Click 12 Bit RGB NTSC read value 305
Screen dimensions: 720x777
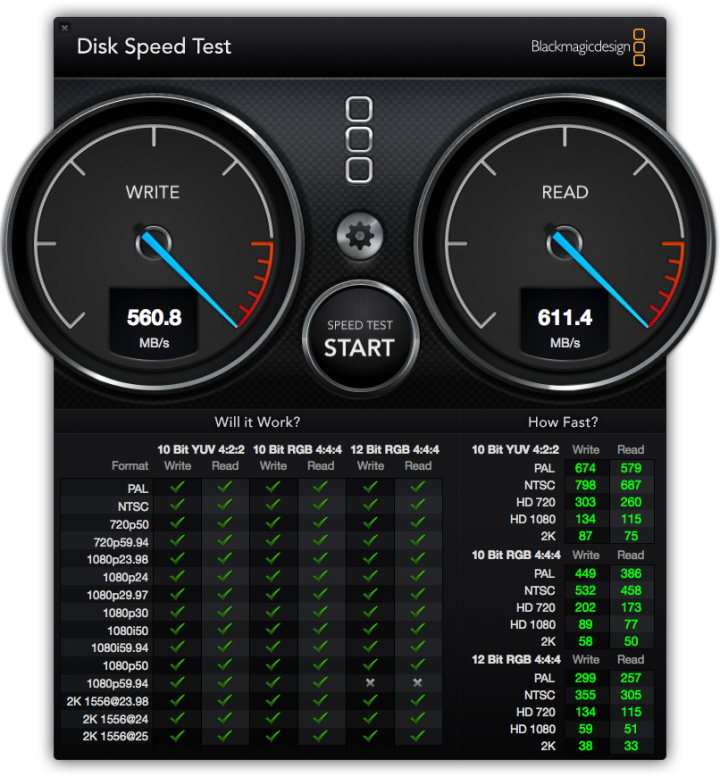point(631,695)
